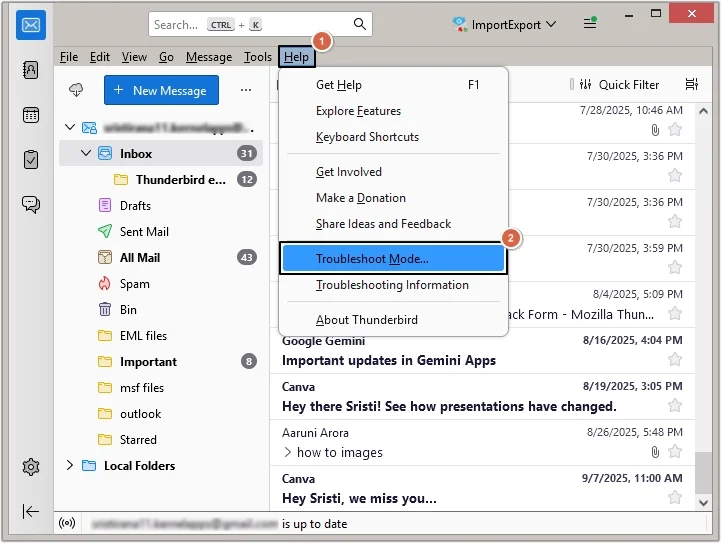Open the Tasks space icon

(x=31, y=160)
